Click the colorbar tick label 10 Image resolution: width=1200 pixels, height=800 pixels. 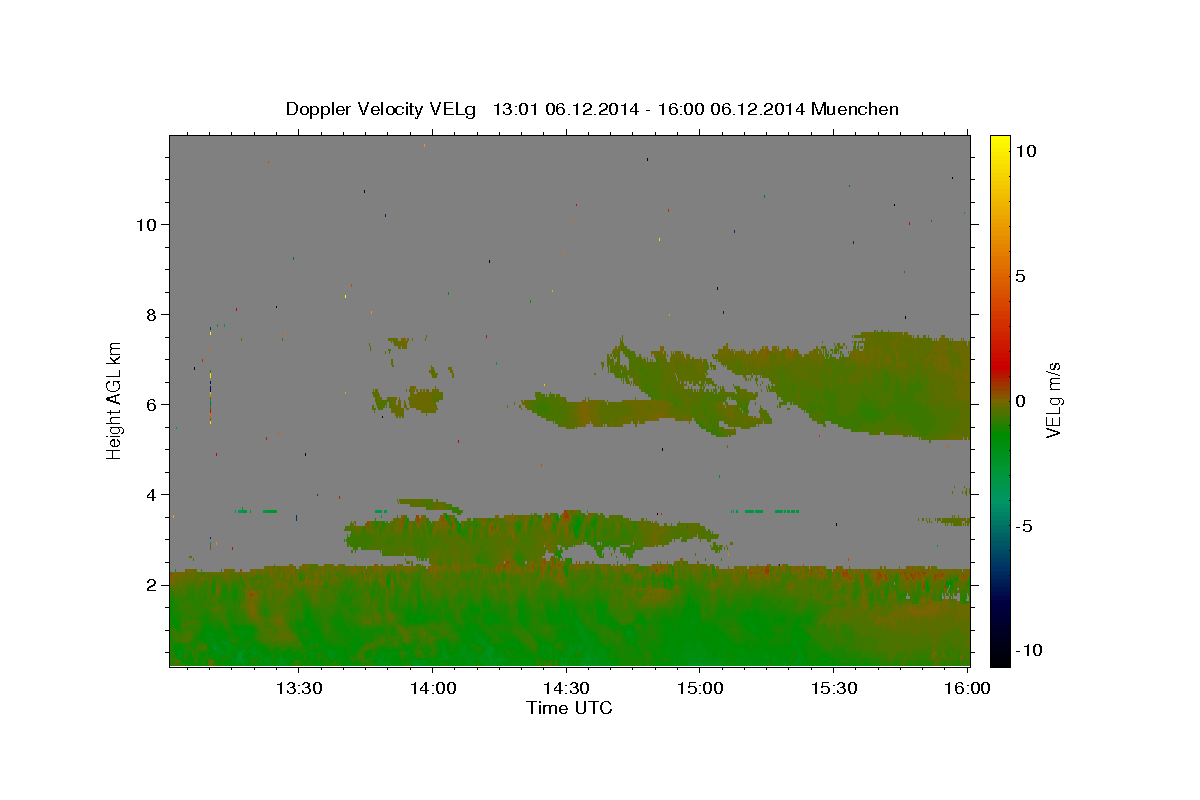[1025, 151]
